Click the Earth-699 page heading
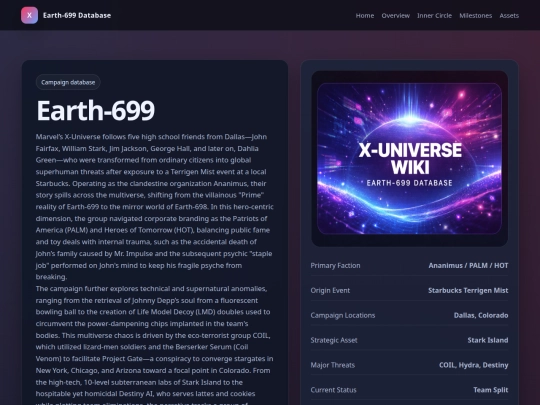Viewport: 540px width, 405px height. pyautogui.click(x=96, y=111)
